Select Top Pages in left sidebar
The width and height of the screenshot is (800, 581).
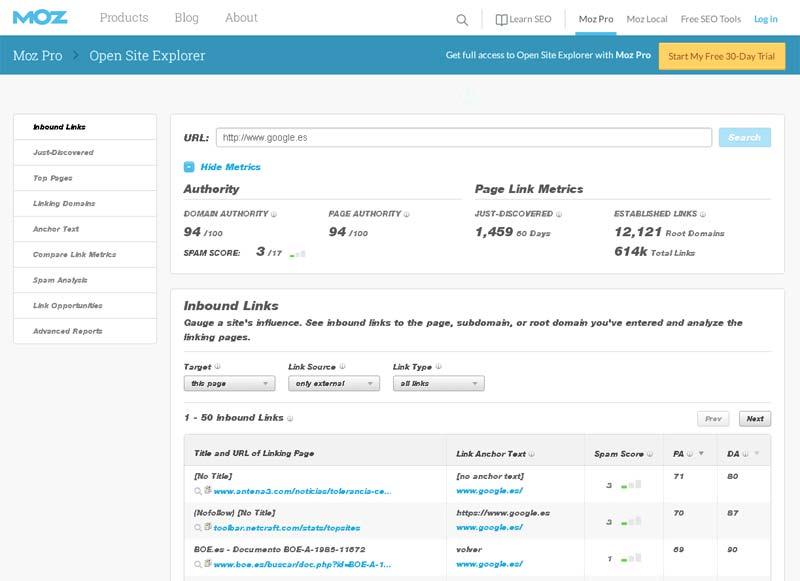point(54,178)
